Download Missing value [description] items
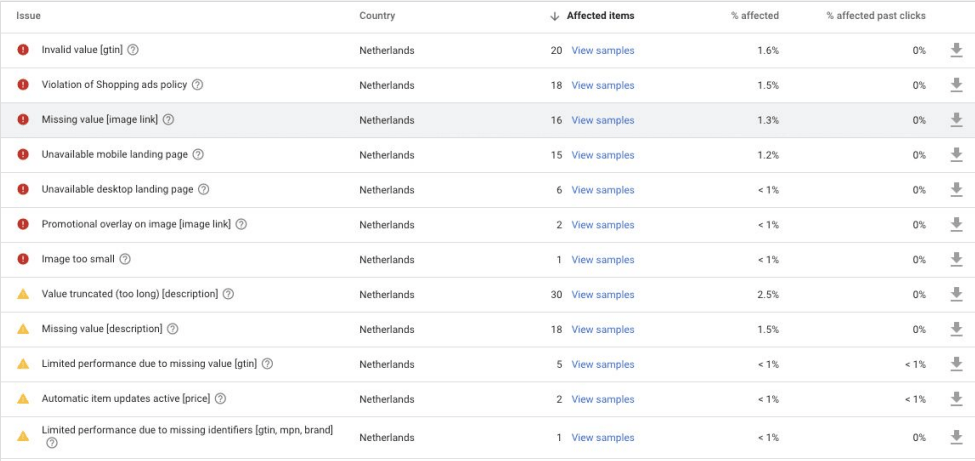 click(956, 329)
